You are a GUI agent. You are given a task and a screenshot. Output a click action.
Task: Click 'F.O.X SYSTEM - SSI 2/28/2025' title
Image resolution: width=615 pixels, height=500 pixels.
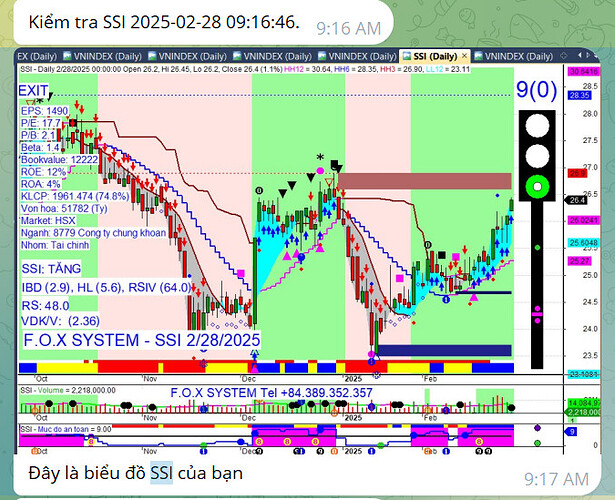click(x=142, y=340)
